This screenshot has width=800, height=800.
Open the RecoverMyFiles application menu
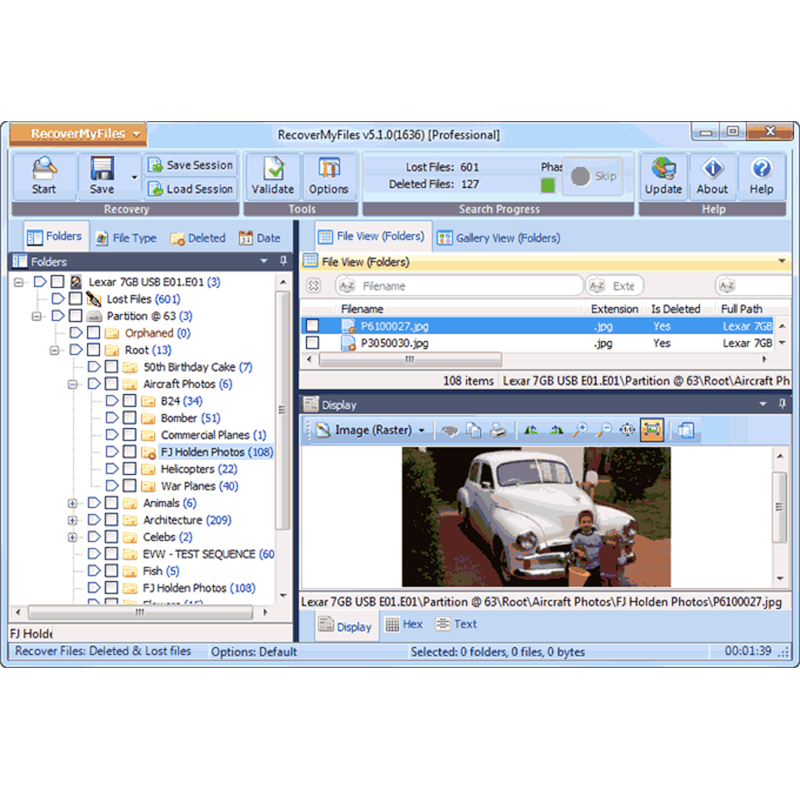click(79, 134)
